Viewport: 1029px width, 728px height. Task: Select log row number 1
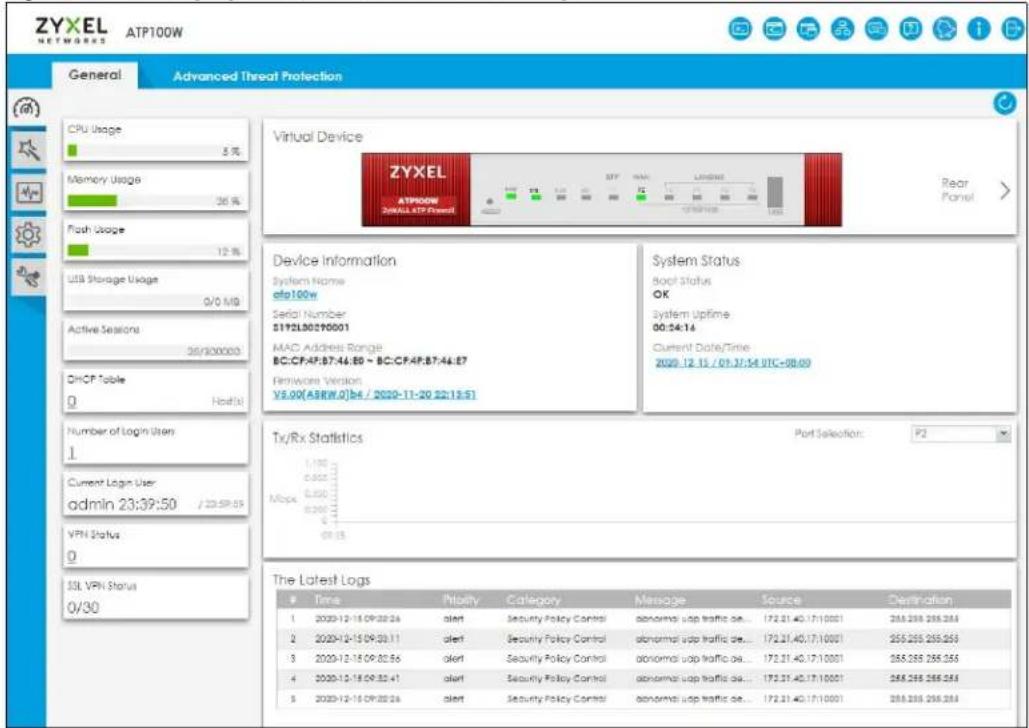tap(643, 618)
